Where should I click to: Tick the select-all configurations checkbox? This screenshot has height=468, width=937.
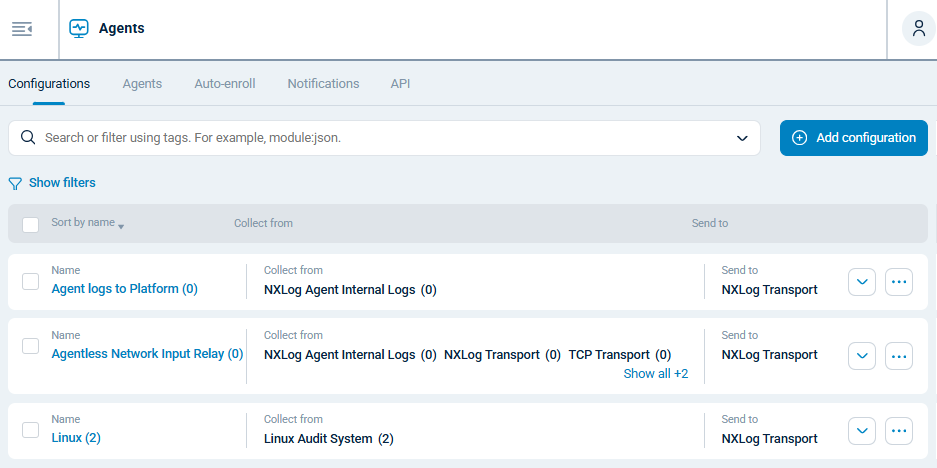pos(30,224)
